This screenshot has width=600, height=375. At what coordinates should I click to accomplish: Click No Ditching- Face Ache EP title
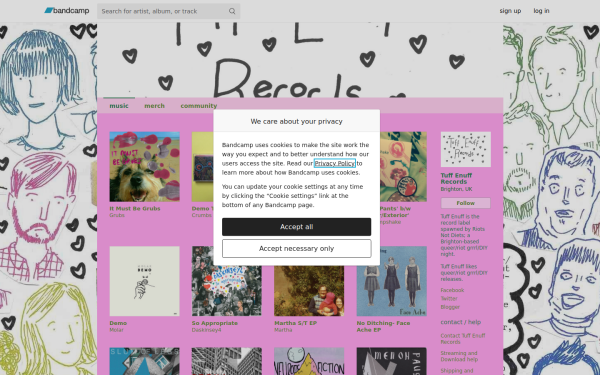pos(383,326)
